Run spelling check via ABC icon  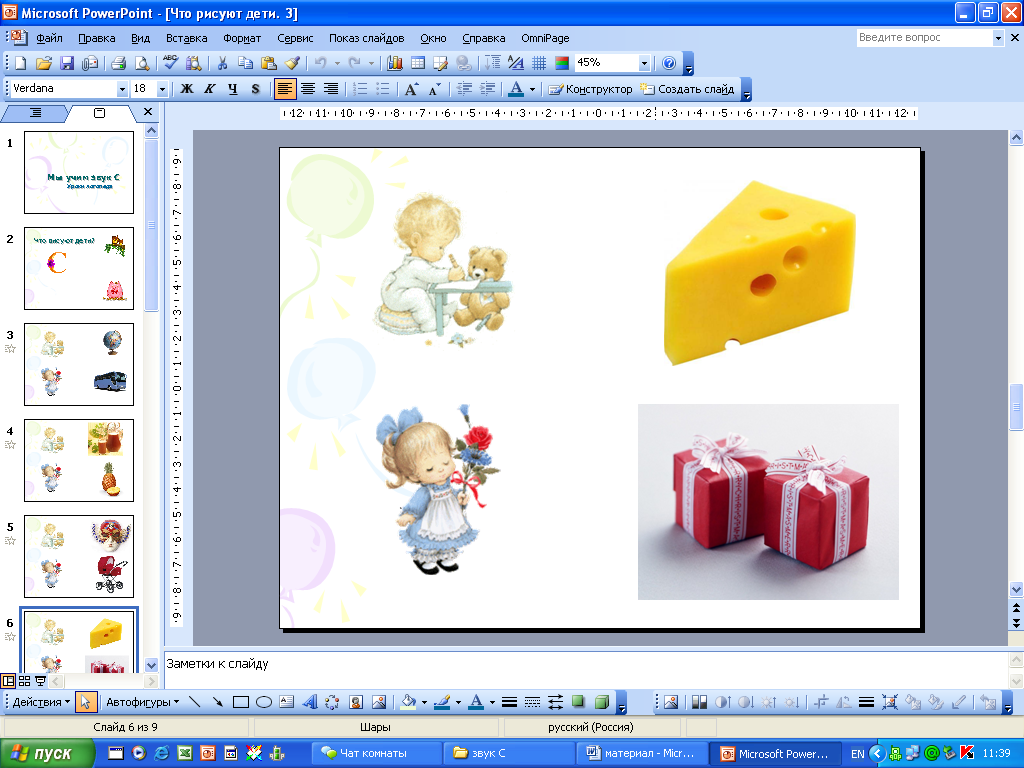coord(170,63)
